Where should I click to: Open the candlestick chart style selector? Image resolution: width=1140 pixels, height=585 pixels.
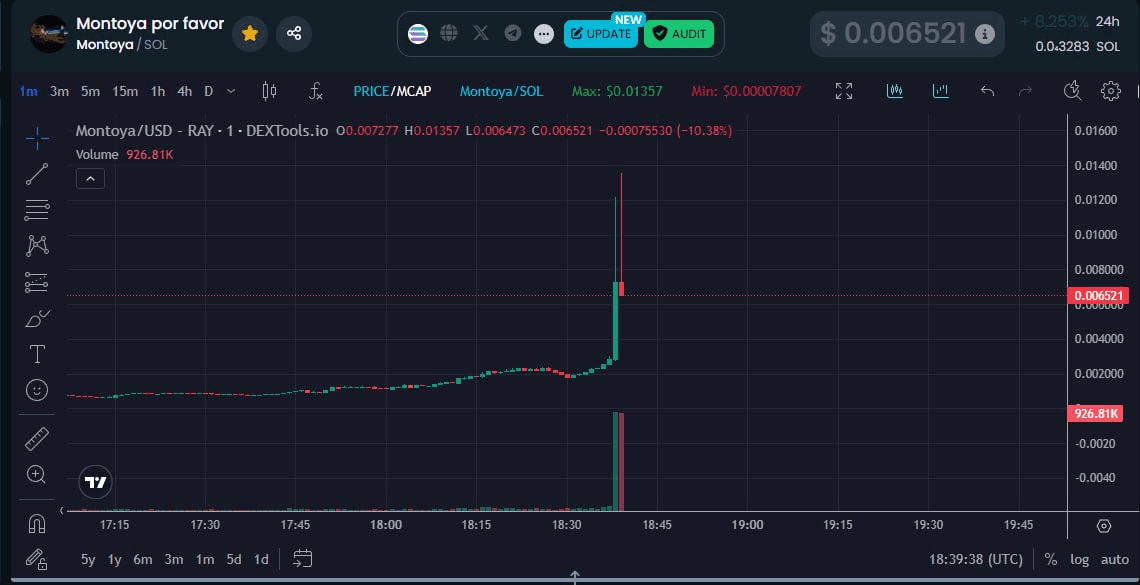point(269,92)
